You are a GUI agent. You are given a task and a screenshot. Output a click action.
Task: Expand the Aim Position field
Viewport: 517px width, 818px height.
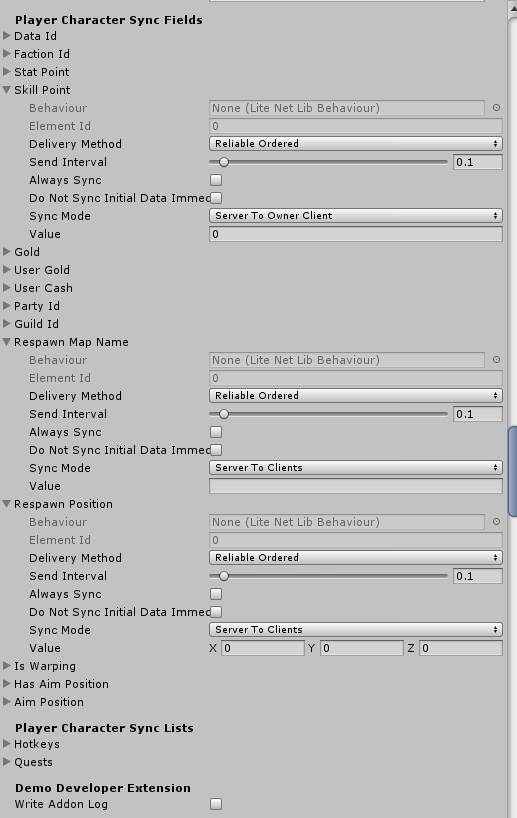point(7,702)
